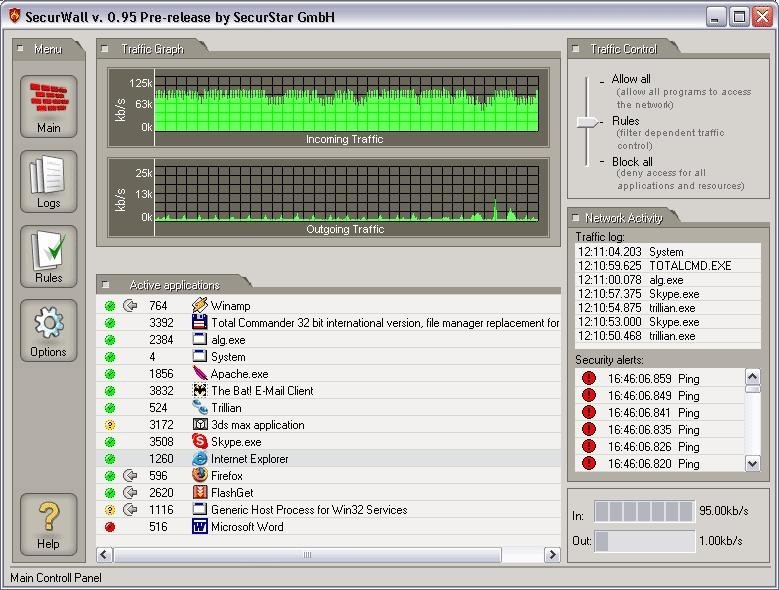Open the Logs section

[49, 181]
